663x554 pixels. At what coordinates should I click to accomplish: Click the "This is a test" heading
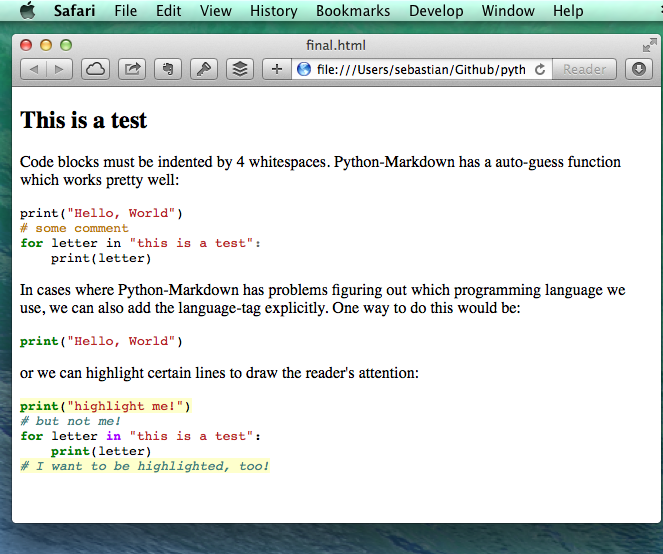83,120
